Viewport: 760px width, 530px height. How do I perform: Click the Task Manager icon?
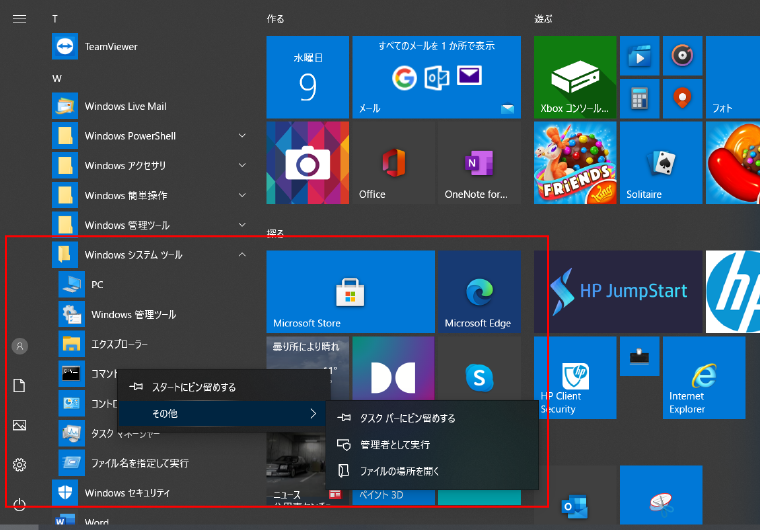click(71, 433)
